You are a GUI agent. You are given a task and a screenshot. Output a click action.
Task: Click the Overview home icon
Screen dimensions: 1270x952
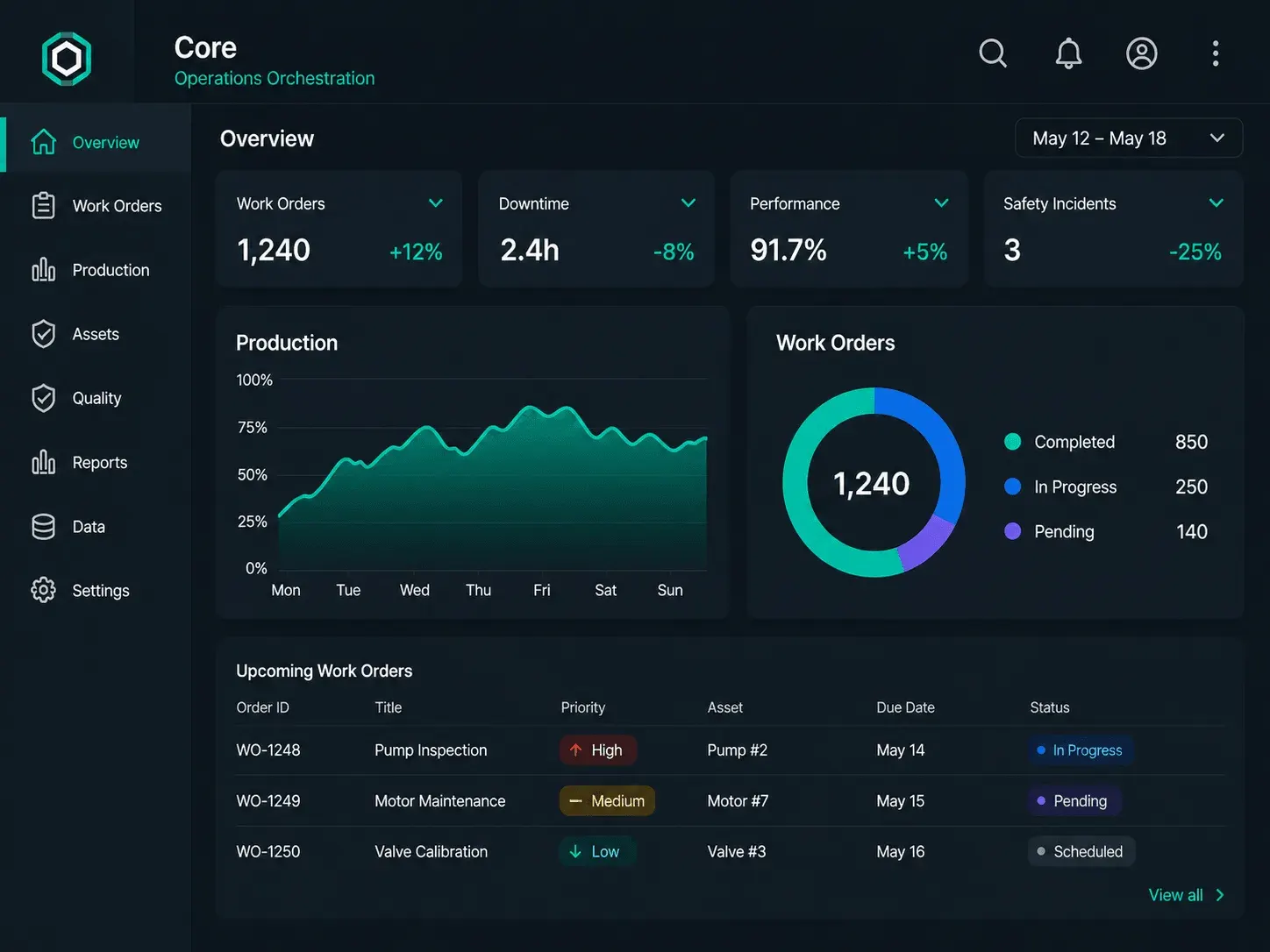point(44,142)
